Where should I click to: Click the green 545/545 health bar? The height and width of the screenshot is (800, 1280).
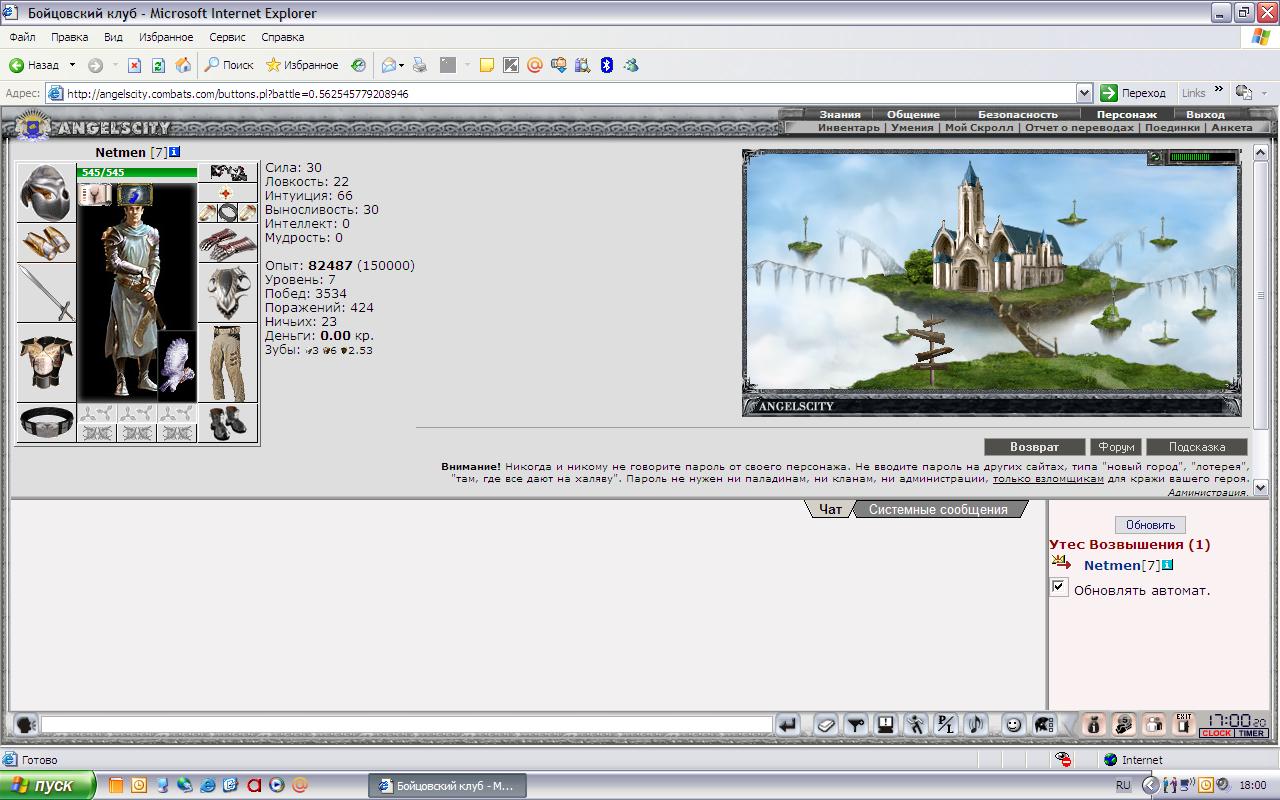(137, 172)
